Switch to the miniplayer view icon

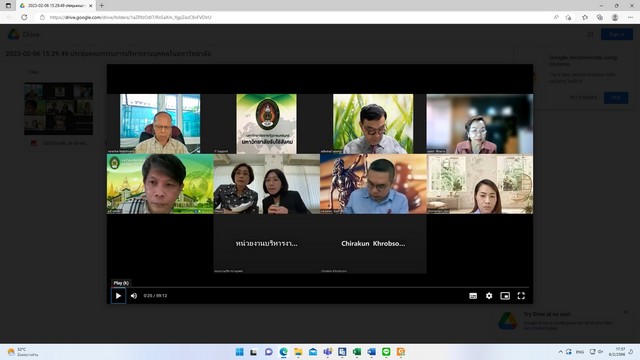[505, 296]
